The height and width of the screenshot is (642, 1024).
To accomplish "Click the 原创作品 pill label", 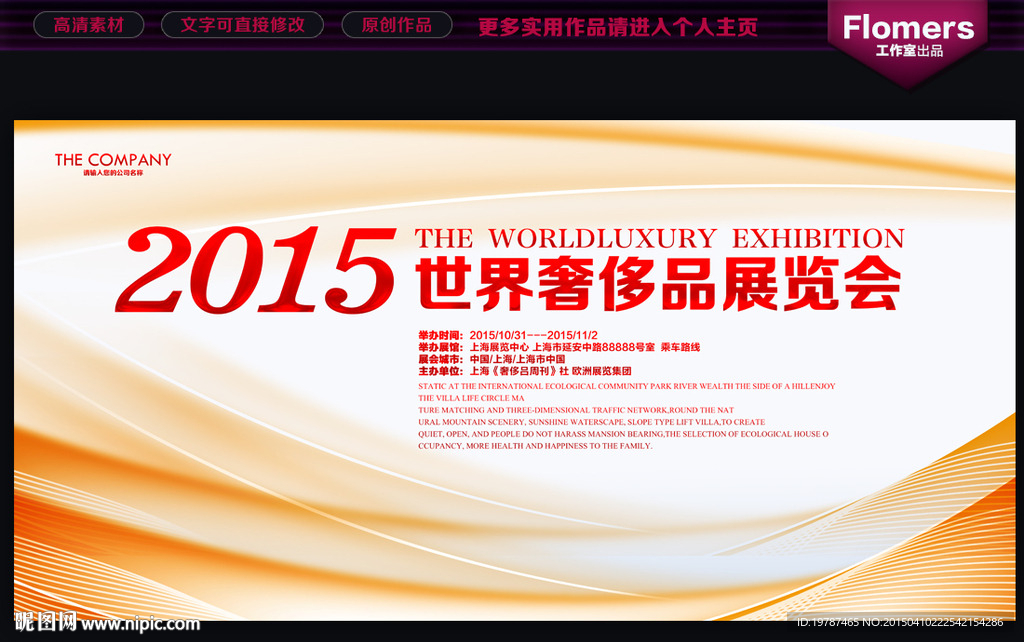I will pos(396,25).
